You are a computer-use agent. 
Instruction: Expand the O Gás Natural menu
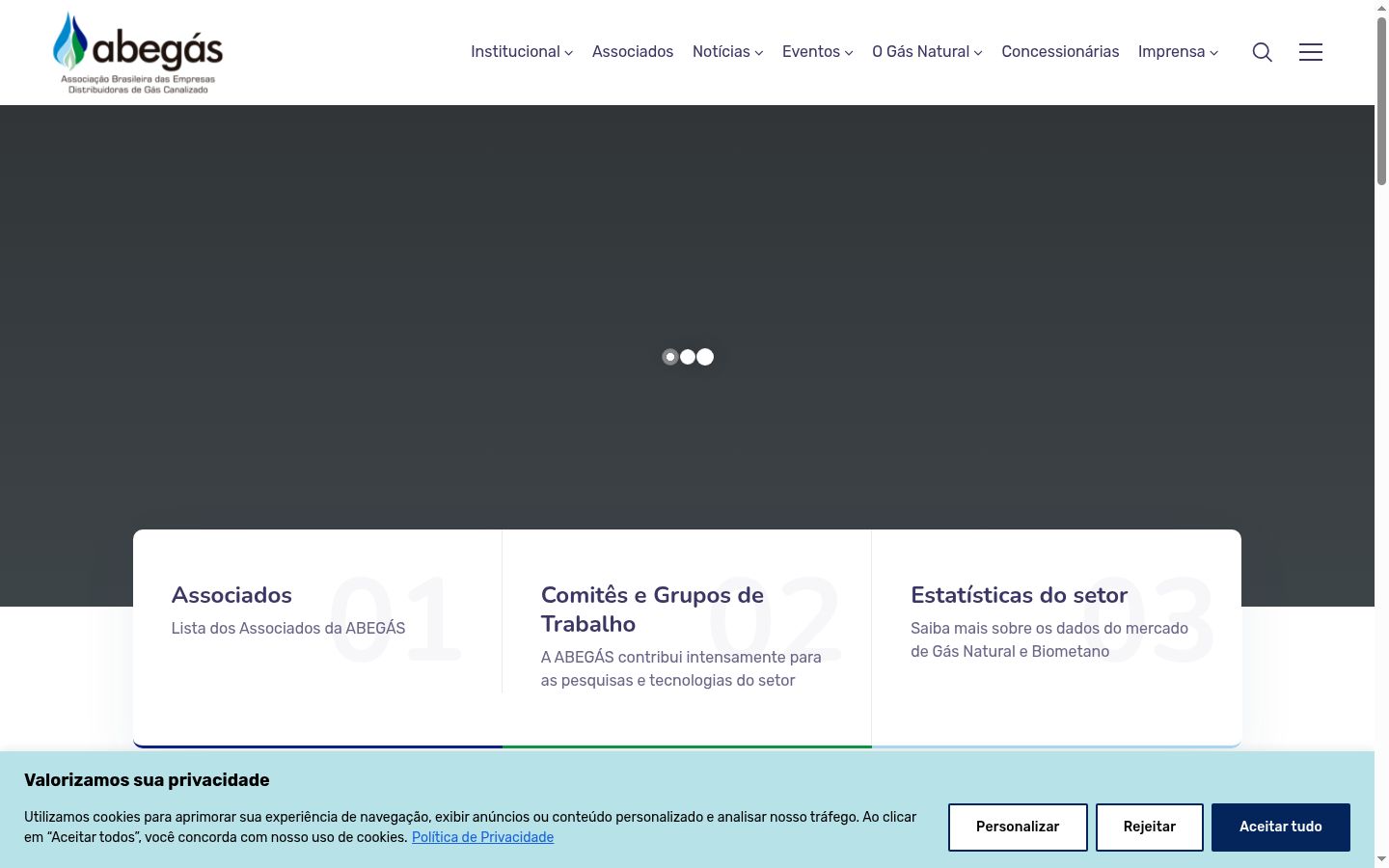coord(927,52)
